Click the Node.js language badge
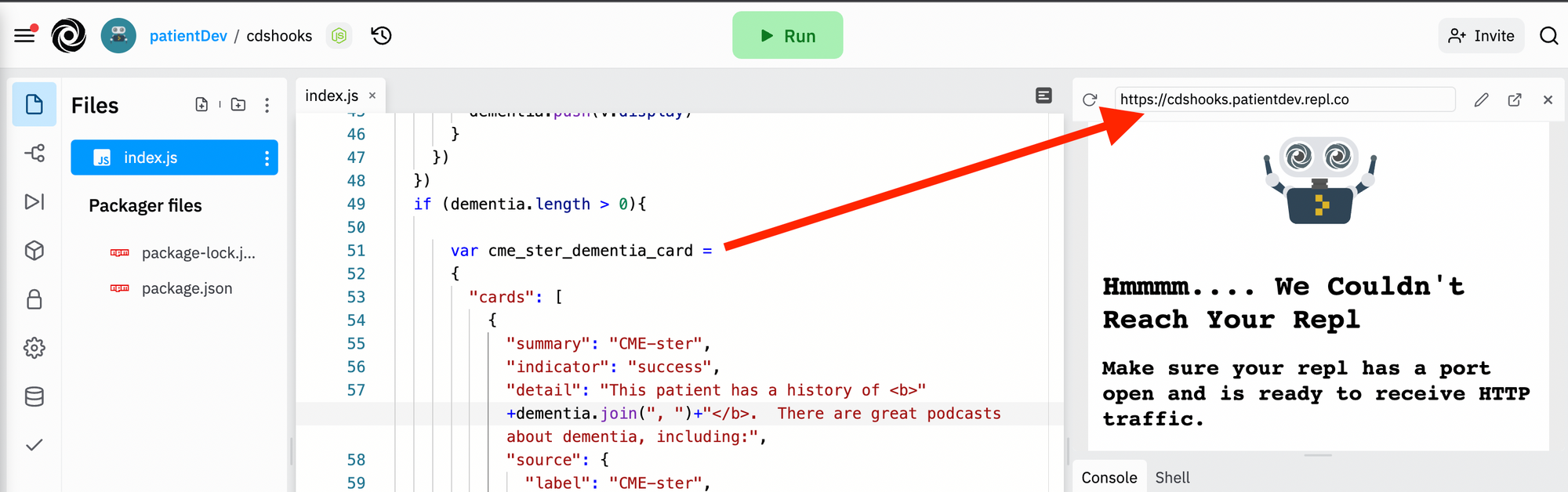The height and width of the screenshot is (492, 1568). [x=339, y=35]
